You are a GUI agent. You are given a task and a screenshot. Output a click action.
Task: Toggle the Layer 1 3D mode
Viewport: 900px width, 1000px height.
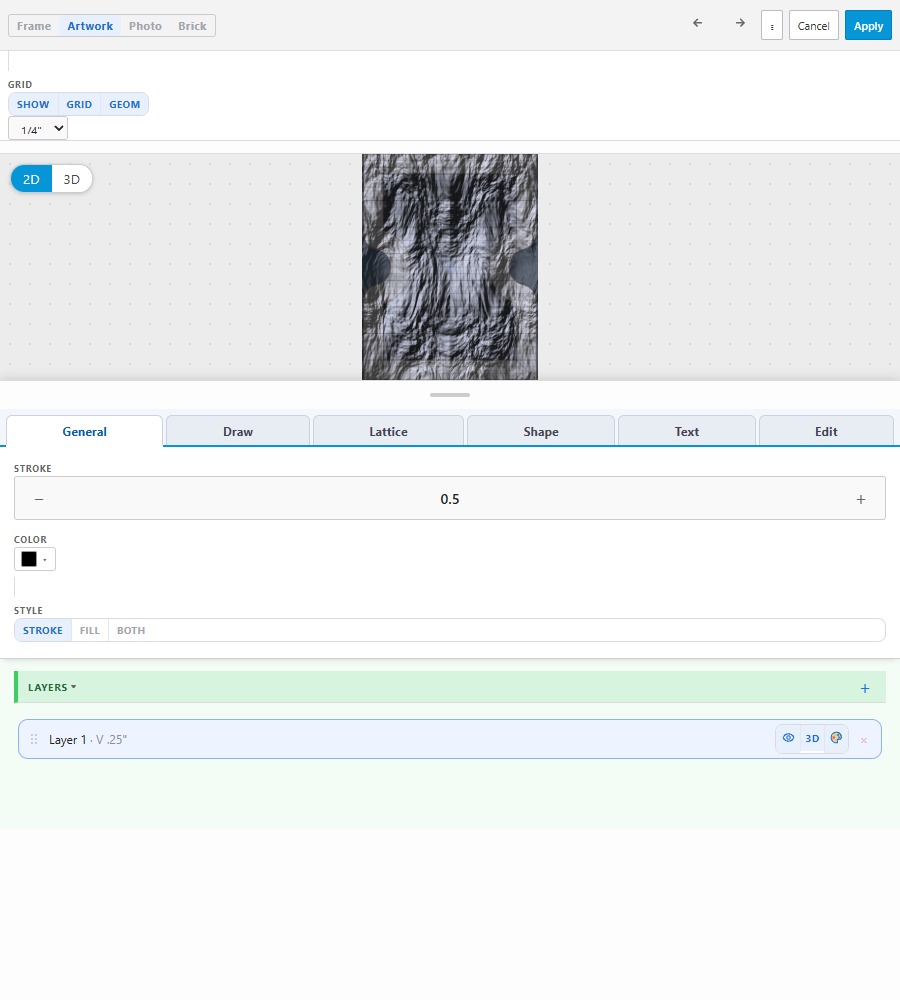pyautogui.click(x=812, y=739)
